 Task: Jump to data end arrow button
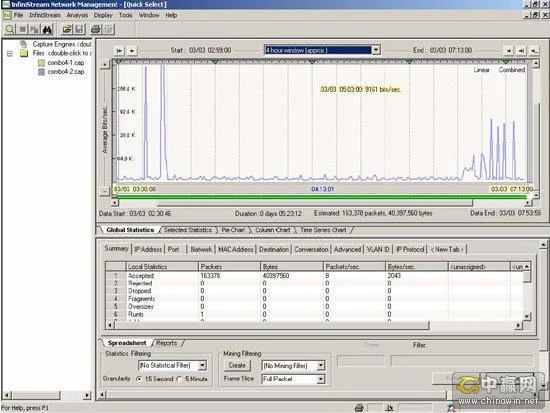(522, 51)
